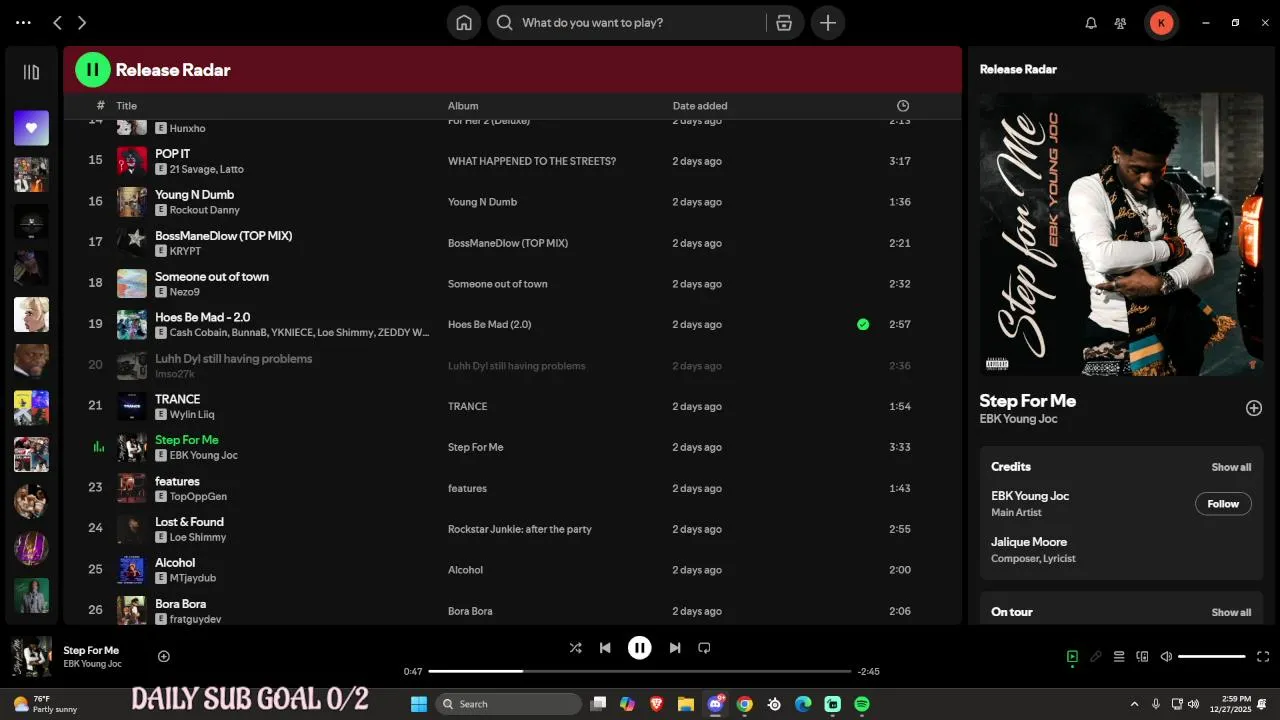Open album 'WHAT HAPPENED TO THE STREETS?'
The width and height of the screenshot is (1280, 720).
click(x=532, y=161)
